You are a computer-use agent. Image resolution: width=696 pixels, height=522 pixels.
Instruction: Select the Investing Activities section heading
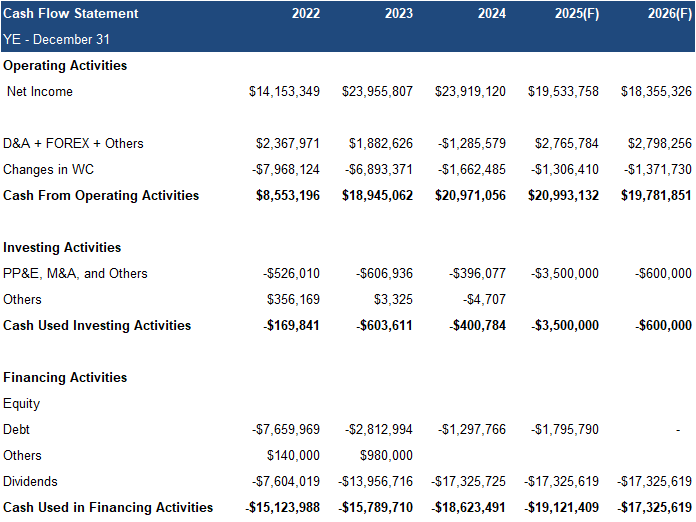point(62,248)
